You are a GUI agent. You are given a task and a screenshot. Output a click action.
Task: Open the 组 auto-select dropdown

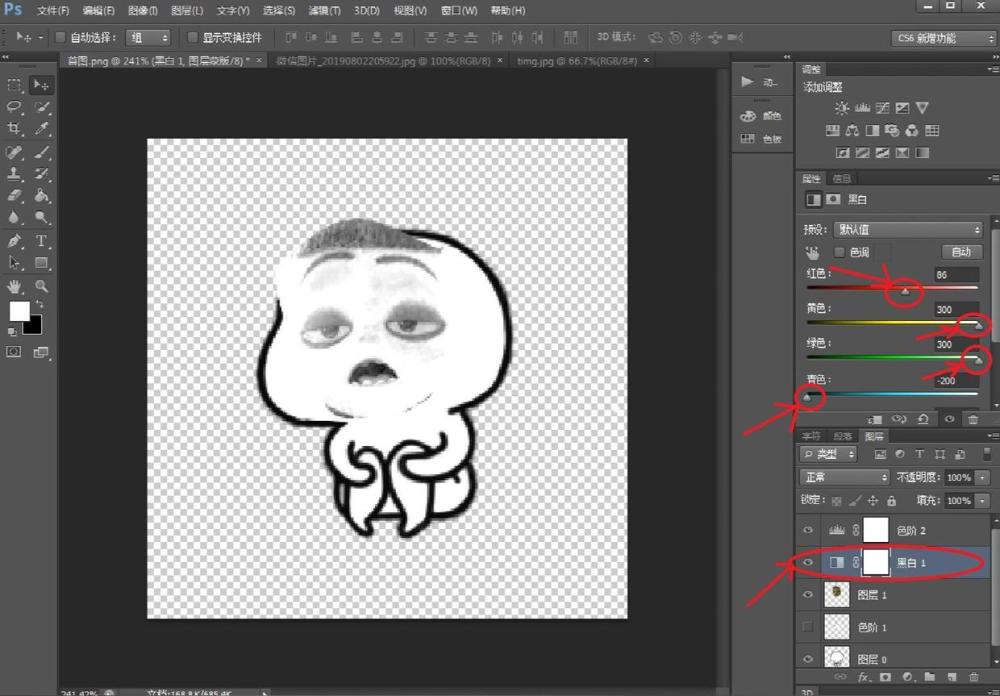148,38
